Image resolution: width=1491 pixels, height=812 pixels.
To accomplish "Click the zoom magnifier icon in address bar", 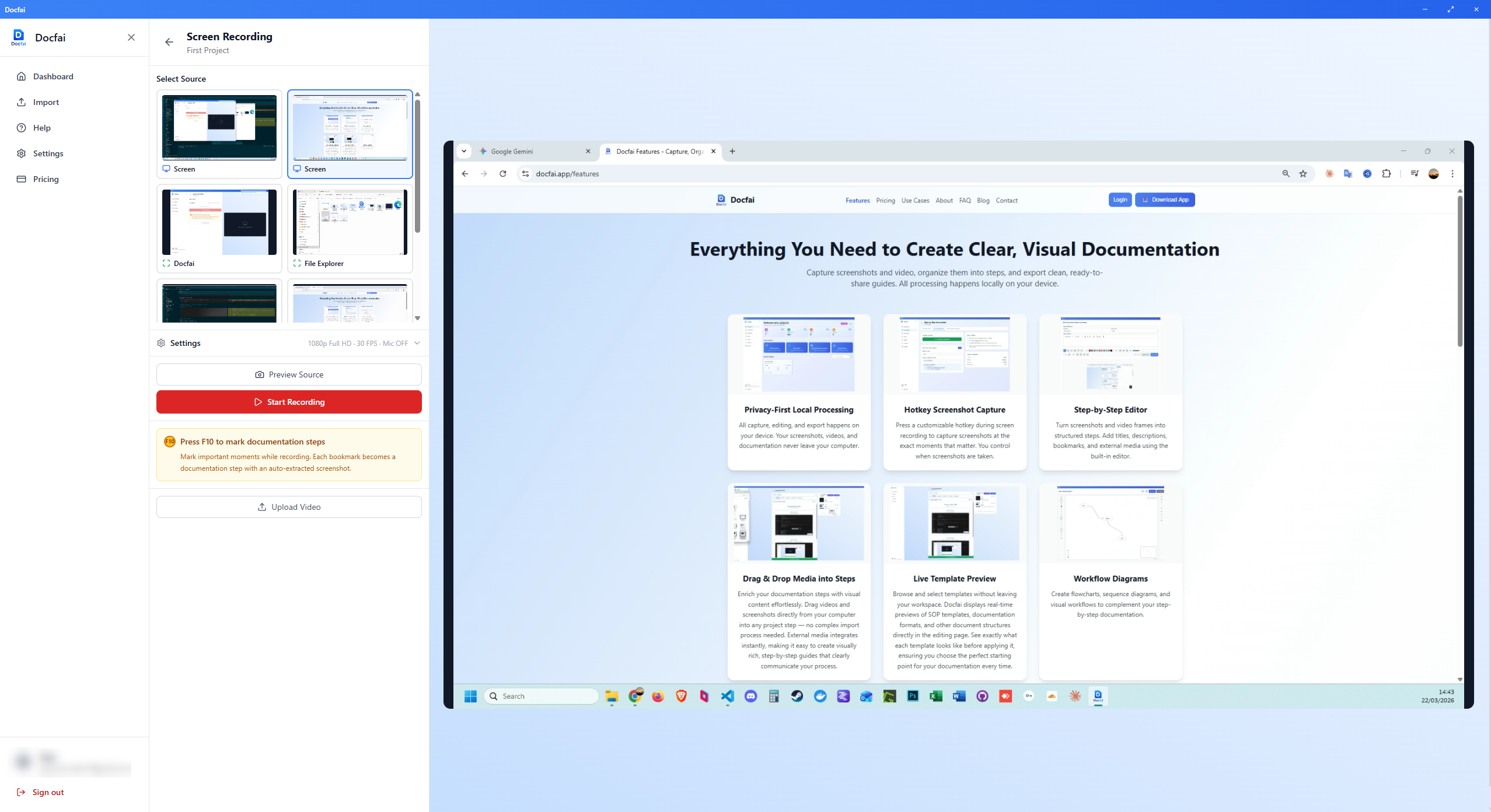I will point(1286,174).
